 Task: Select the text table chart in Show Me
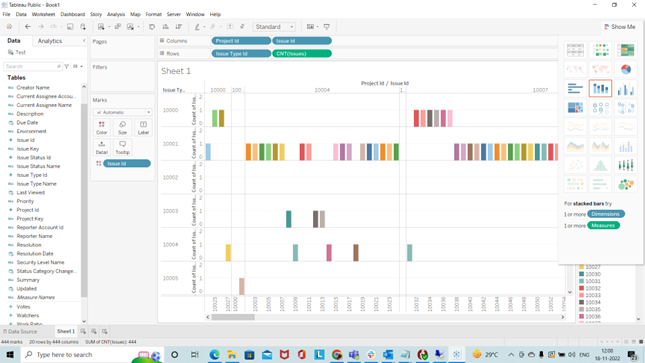(x=575, y=50)
